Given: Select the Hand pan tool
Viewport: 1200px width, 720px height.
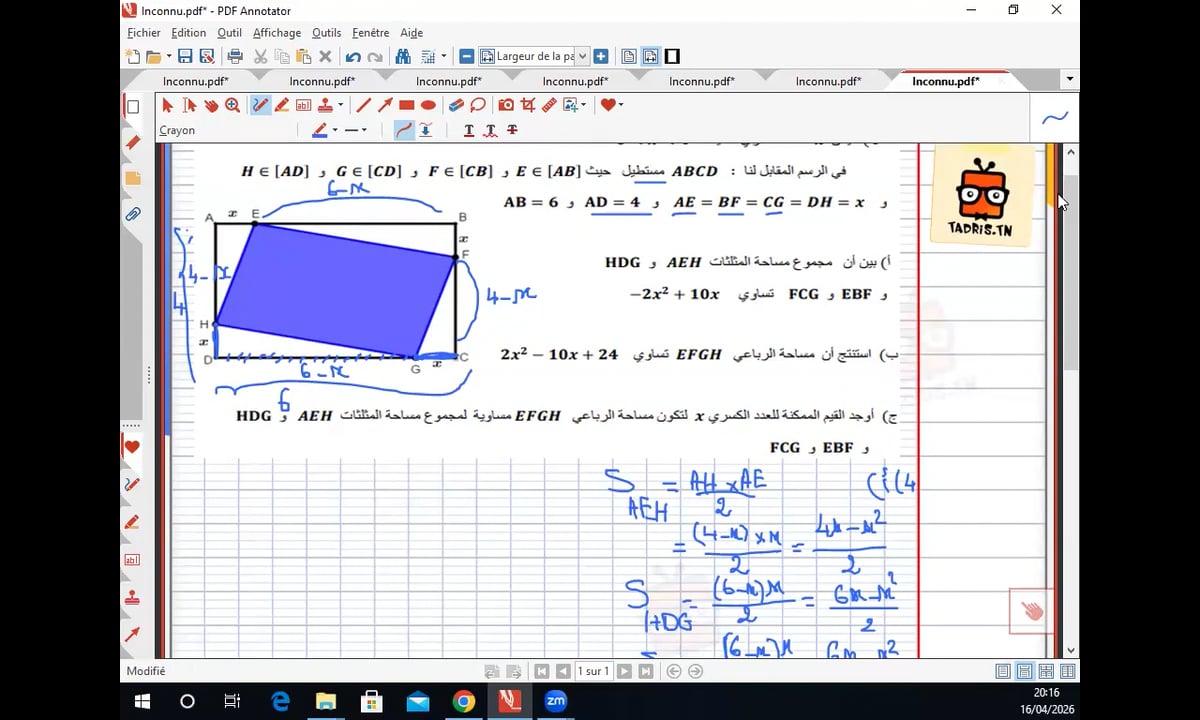Looking at the screenshot, I should click(211, 105).
